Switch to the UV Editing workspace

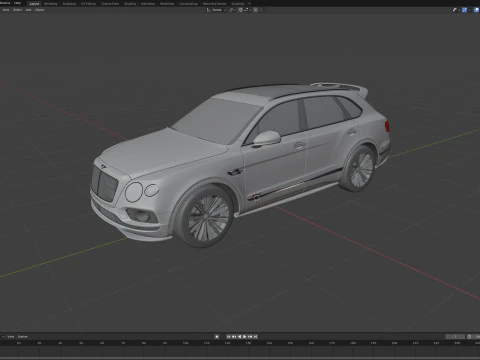88,4
